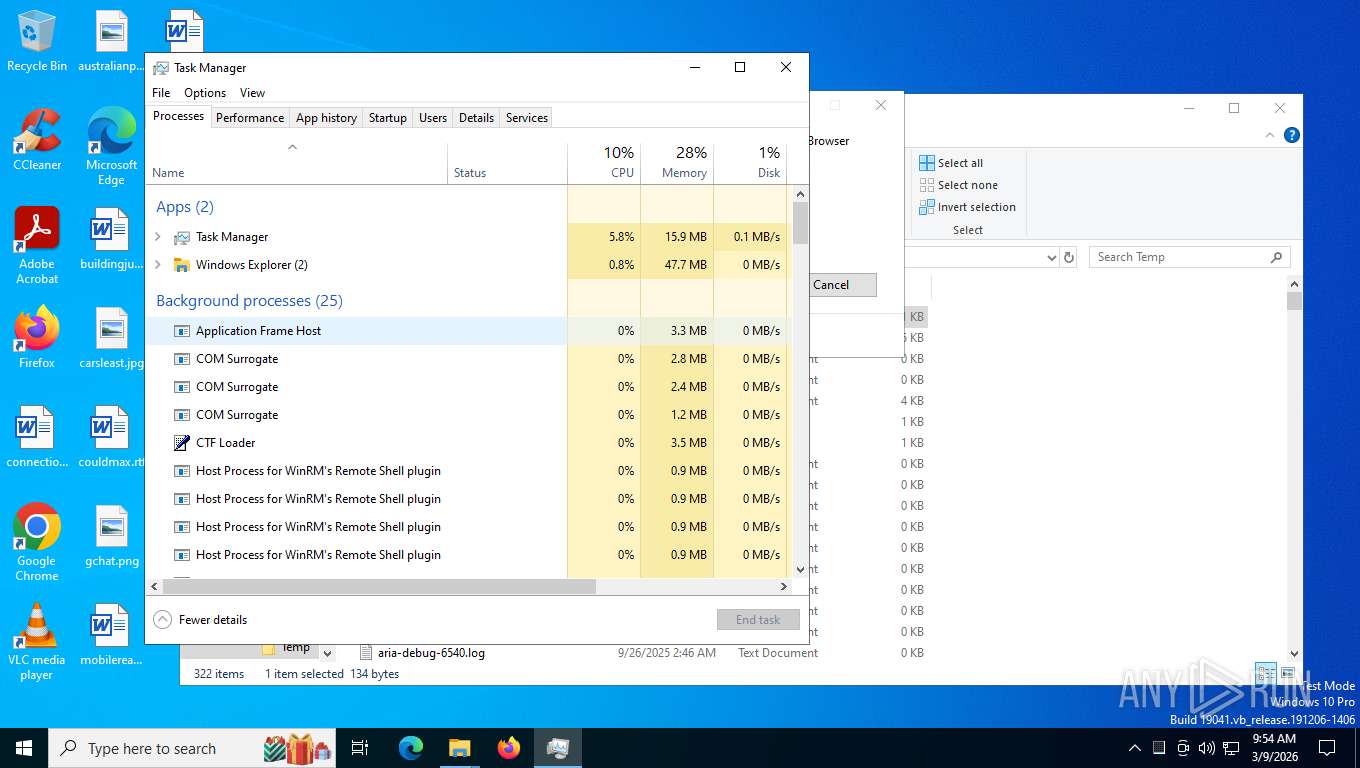Open the Options menu in Task Manager
Viewport: 1360px width, 768px height.
(205, 93)
